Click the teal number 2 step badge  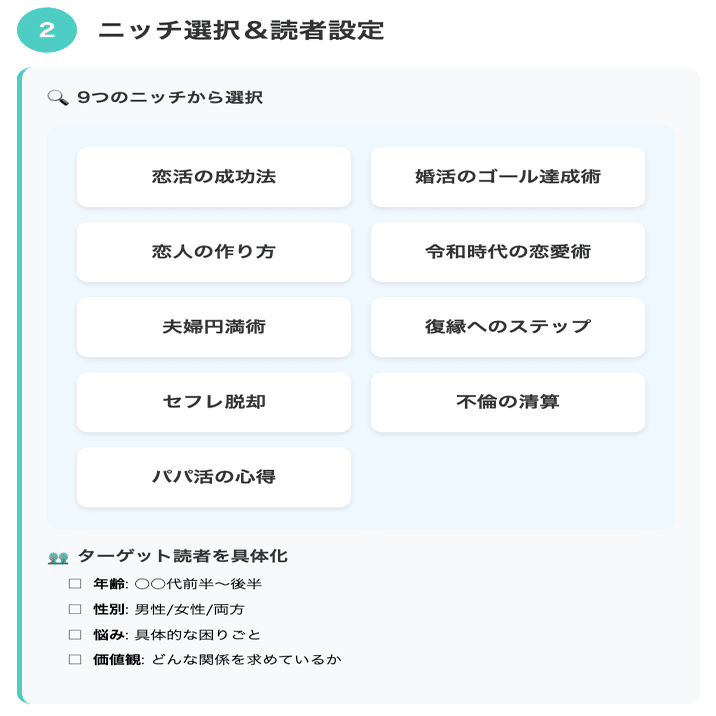tap(47, 30)
